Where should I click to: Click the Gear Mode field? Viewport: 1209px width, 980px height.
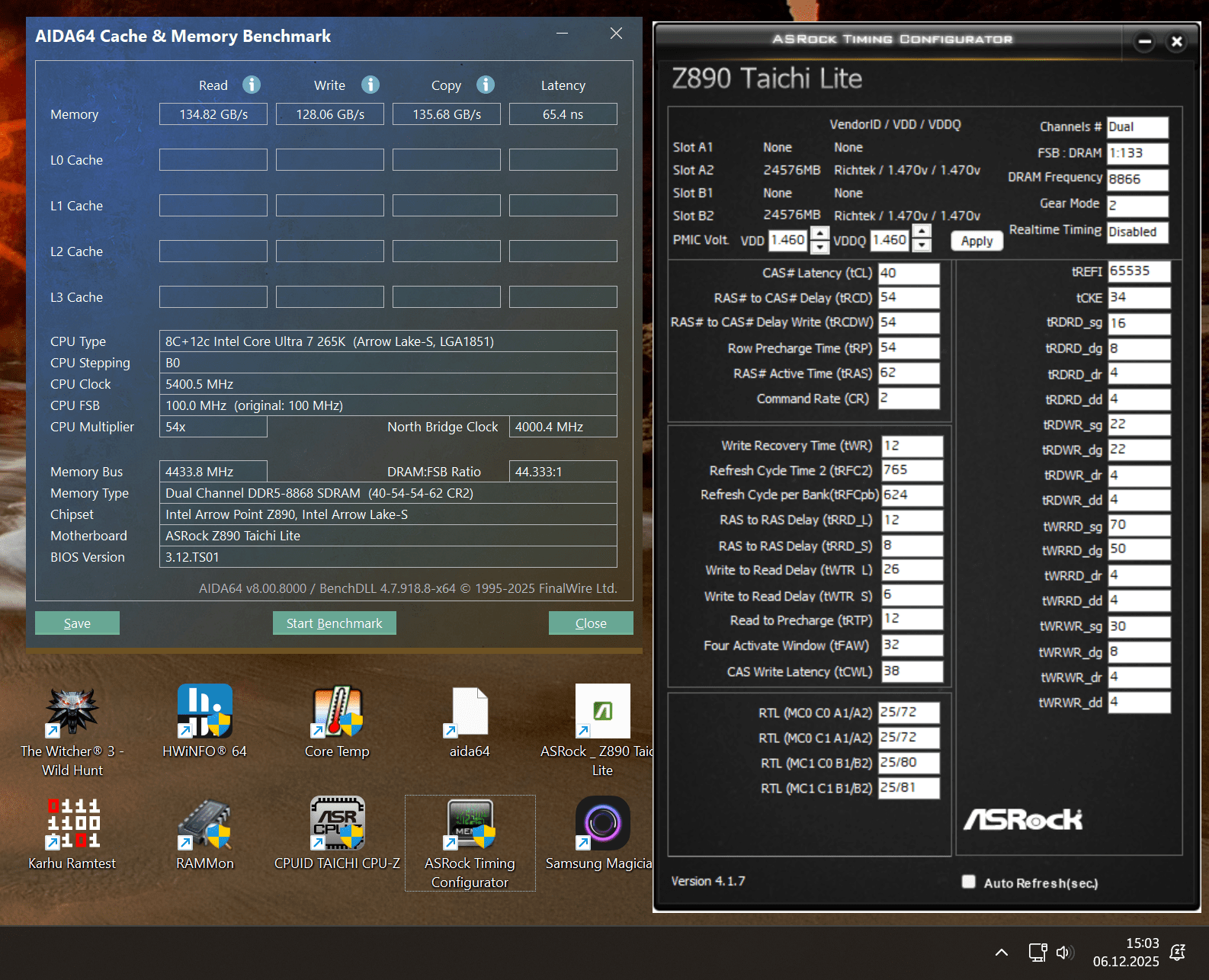[x=1137, y=206]
